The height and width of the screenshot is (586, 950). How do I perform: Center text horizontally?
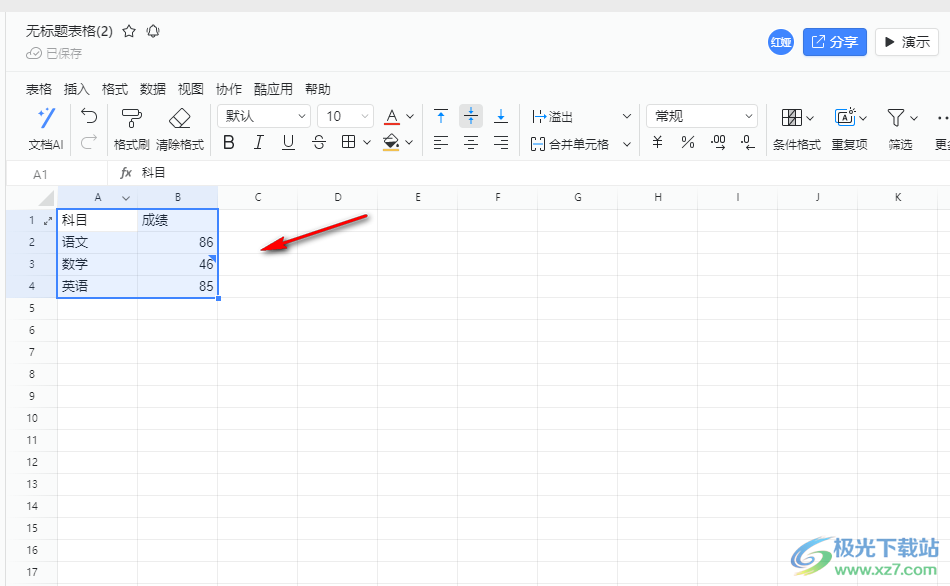(471, 142)
